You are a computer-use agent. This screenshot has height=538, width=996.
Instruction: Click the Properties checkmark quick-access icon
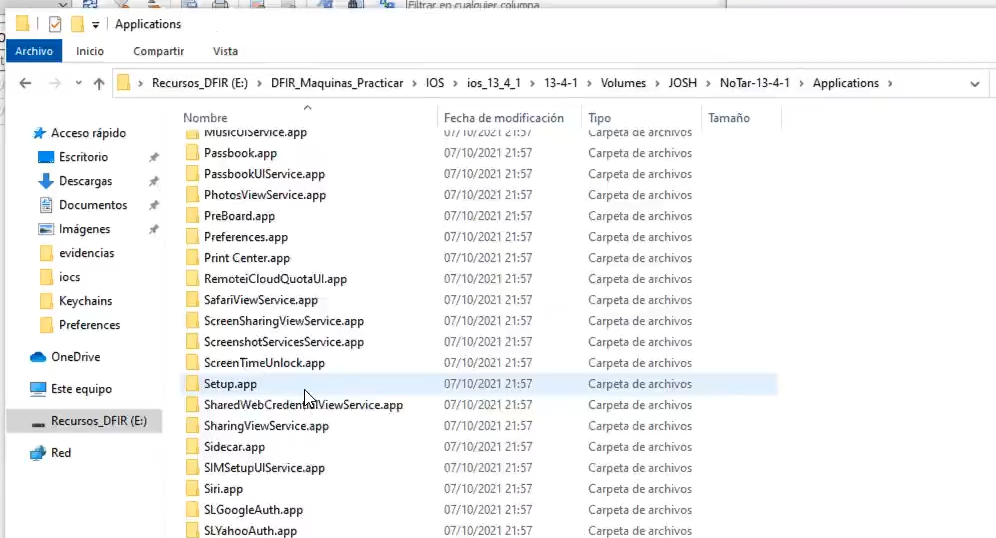[55, 24]
